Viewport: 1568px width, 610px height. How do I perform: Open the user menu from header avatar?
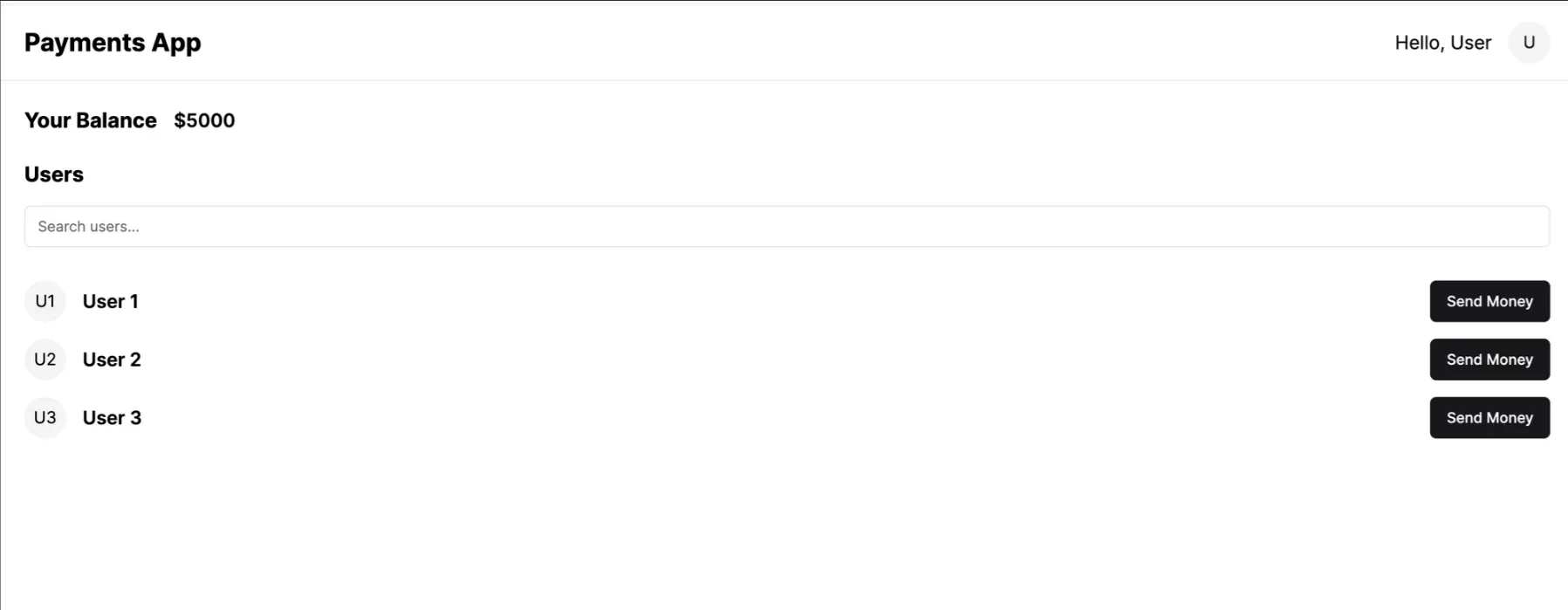1529,43
